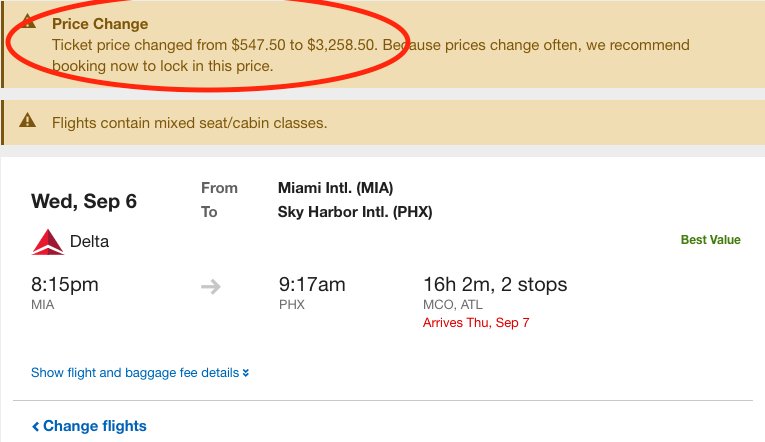
Task: Click the Wed, Sep 6 flight date
Action: coord(84,200)
